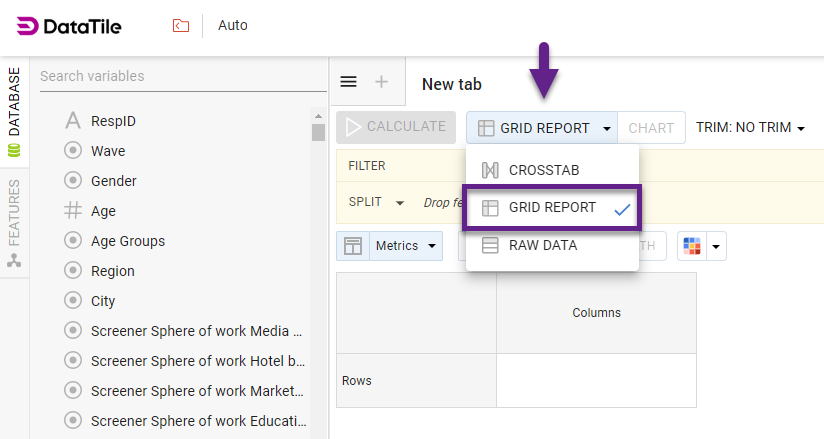
Task: Click the DataTile logo icon
Action: tap(28, 26)
